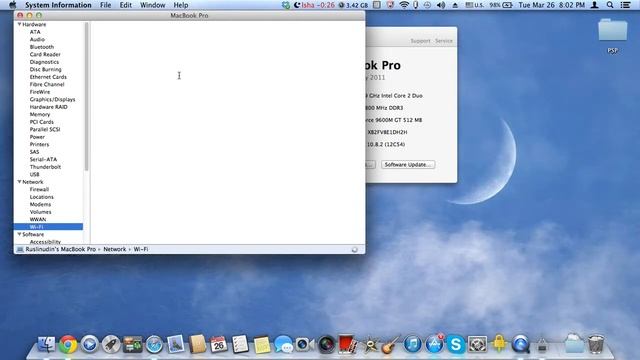Select Memory in Hardware list
640x360 pixels.
click(40, 114)
